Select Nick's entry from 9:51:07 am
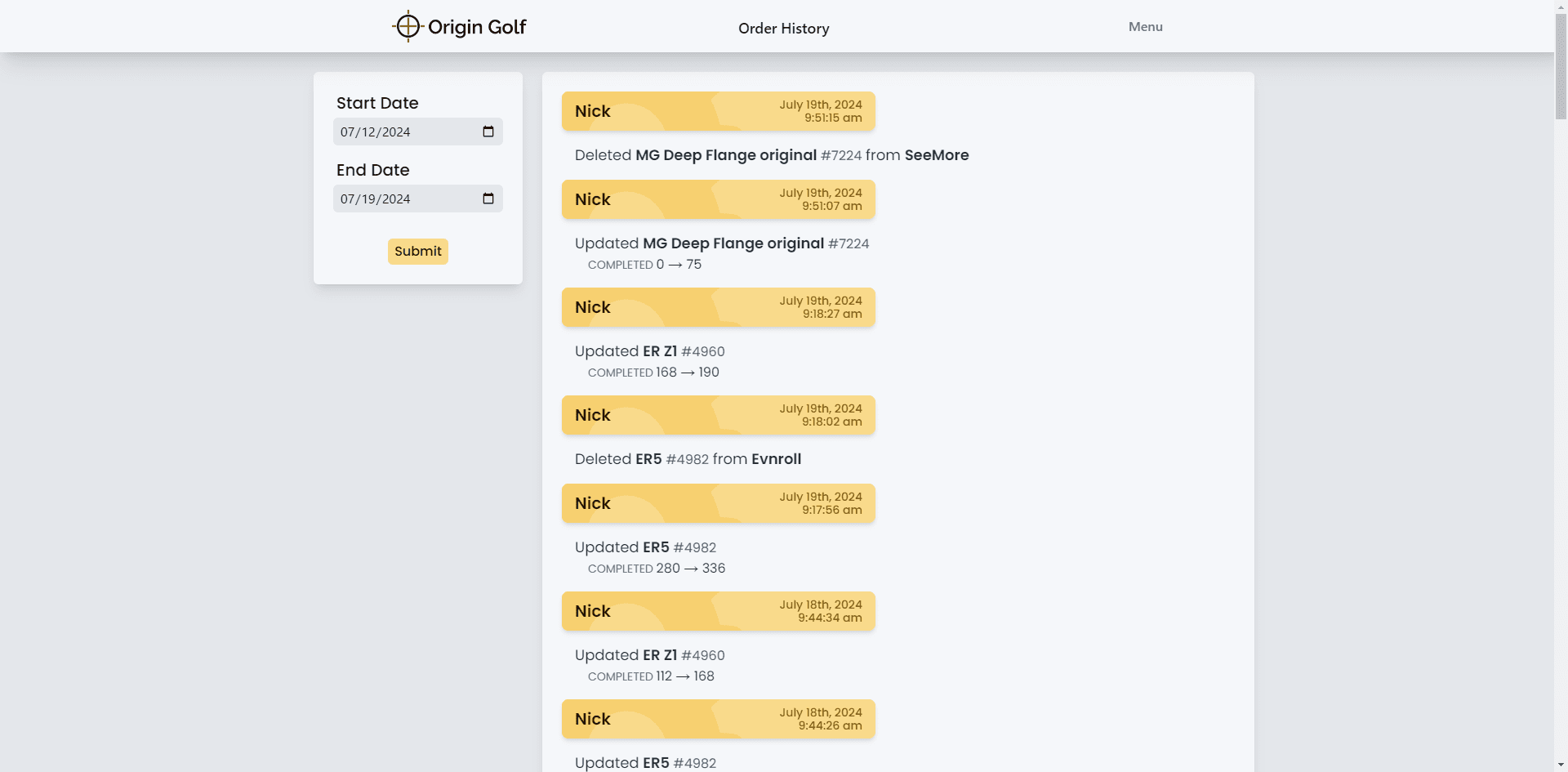 (718, 199)
